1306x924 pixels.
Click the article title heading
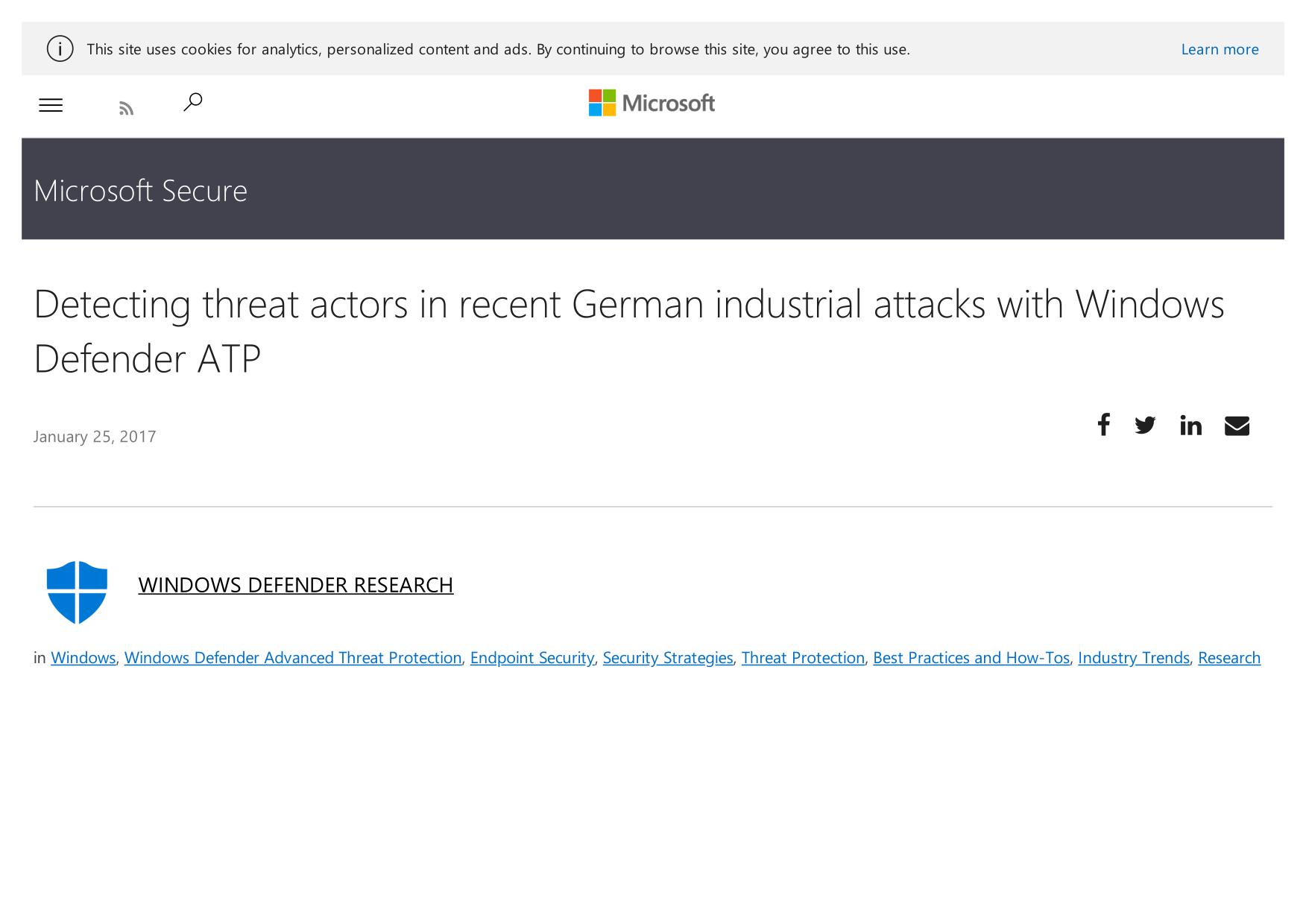tap(629, 331)
